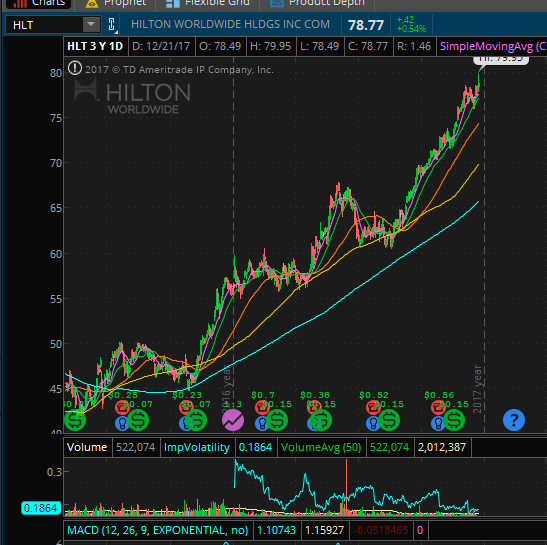Click conference call phone icon under $0.7

[x=262, y=407]
